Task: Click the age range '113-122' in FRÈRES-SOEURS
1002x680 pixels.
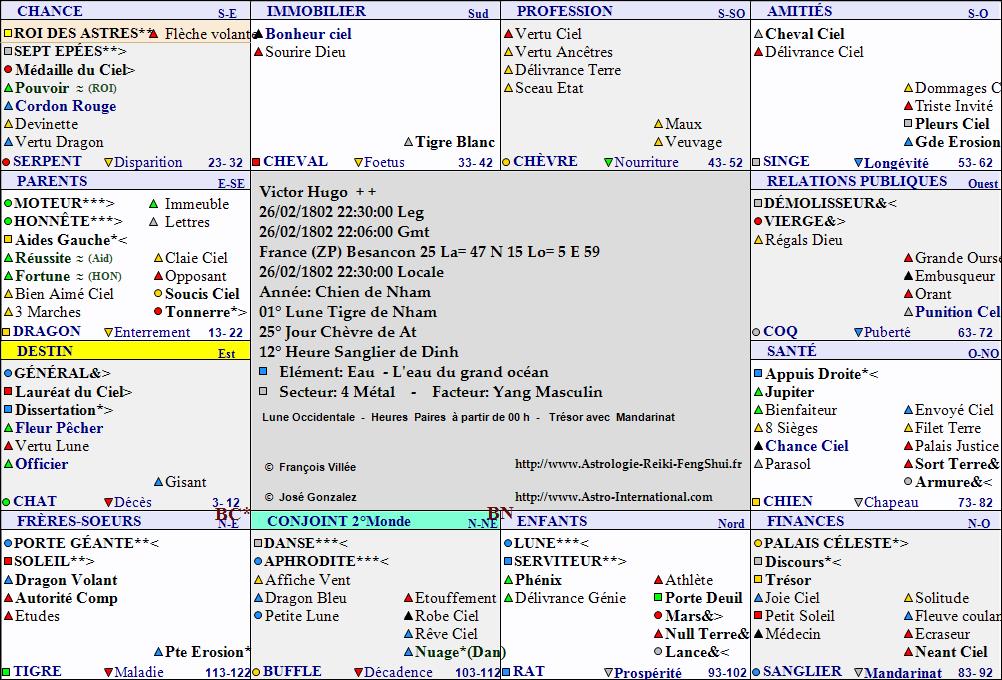Action: (x=228, y=672)
